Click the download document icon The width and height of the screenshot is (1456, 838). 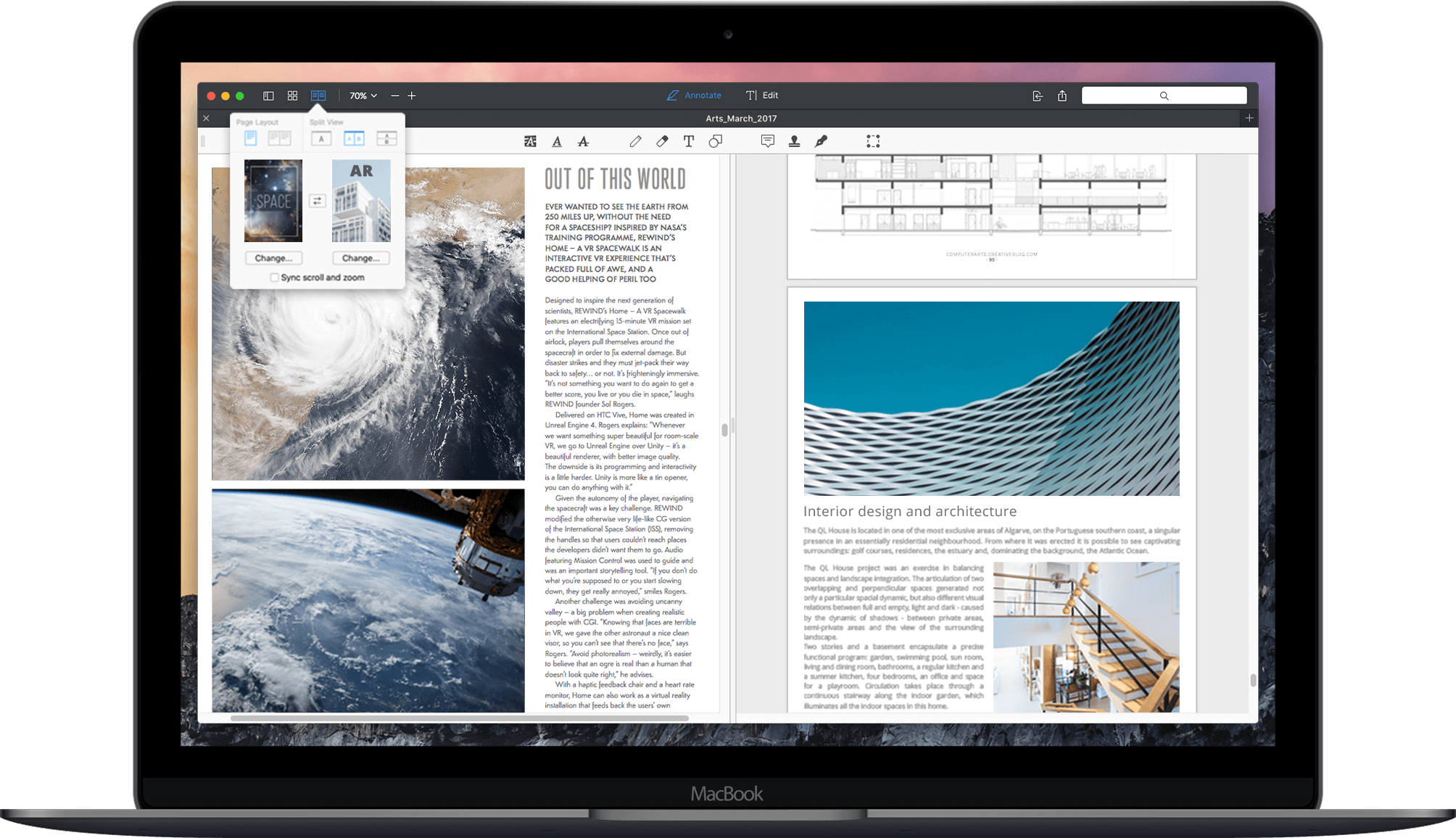tap(1037, 95)
